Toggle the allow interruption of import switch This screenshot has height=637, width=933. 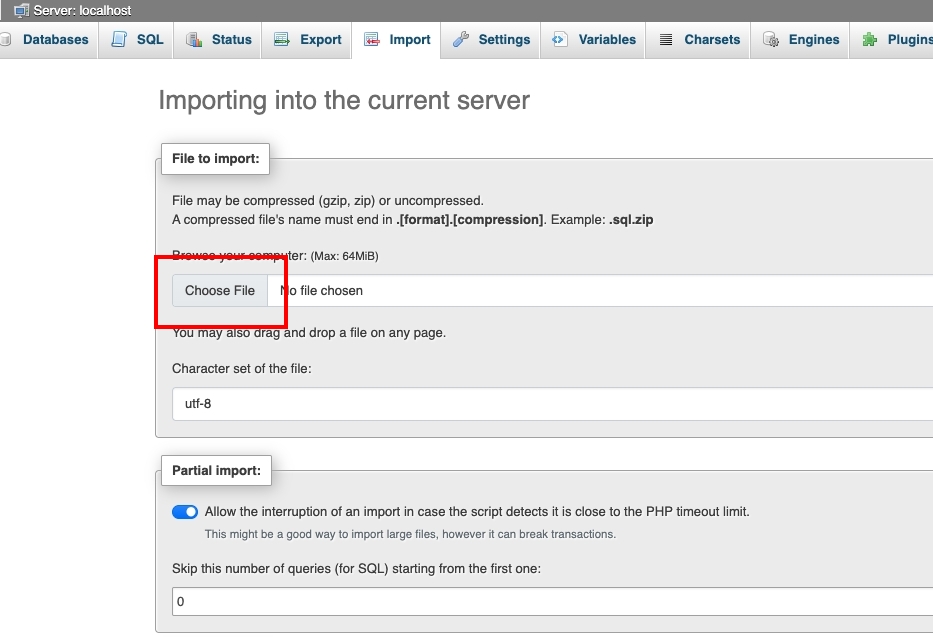pos(185,512)
